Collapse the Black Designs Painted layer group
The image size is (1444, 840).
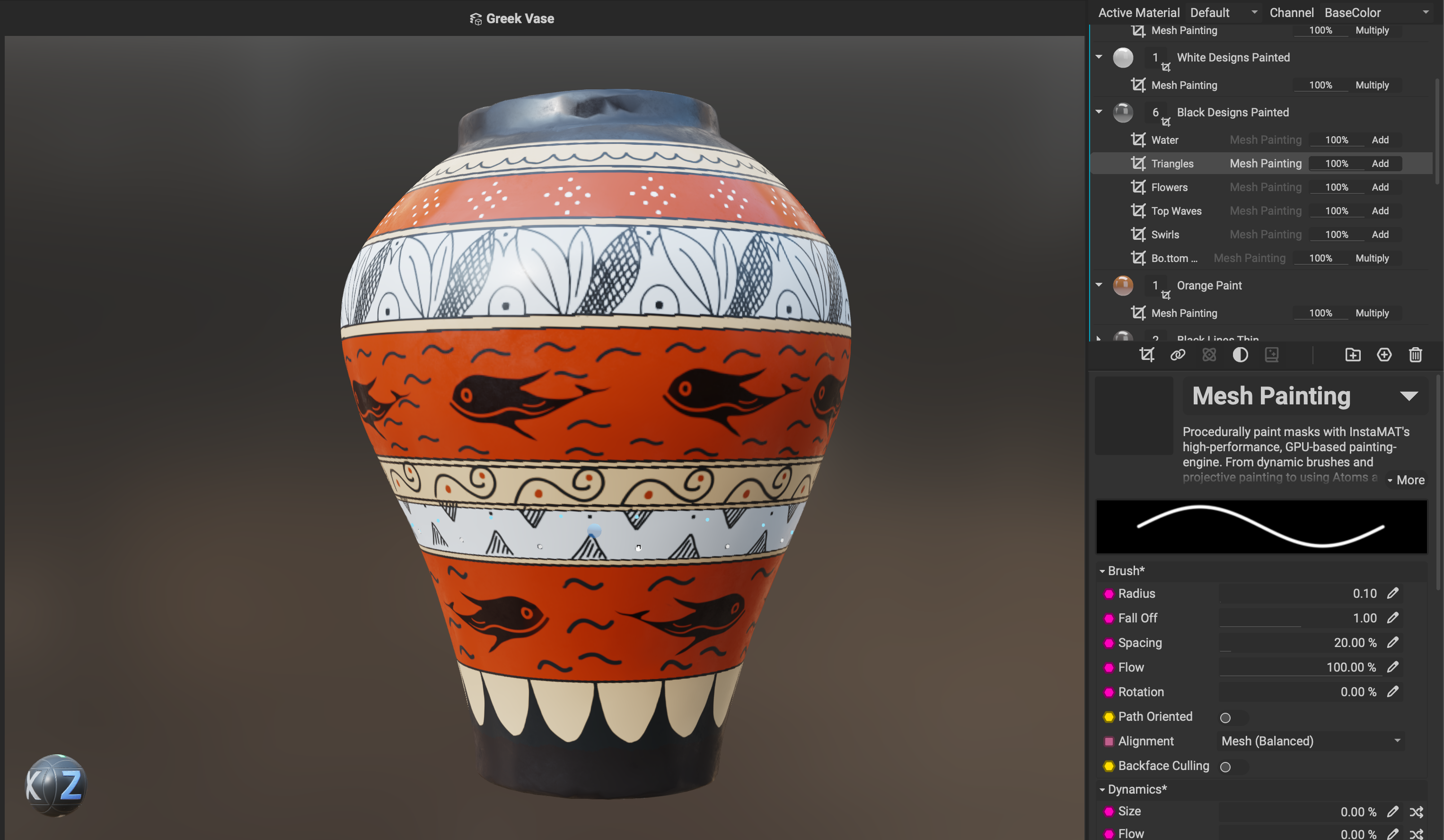[x=1099, y=112]
